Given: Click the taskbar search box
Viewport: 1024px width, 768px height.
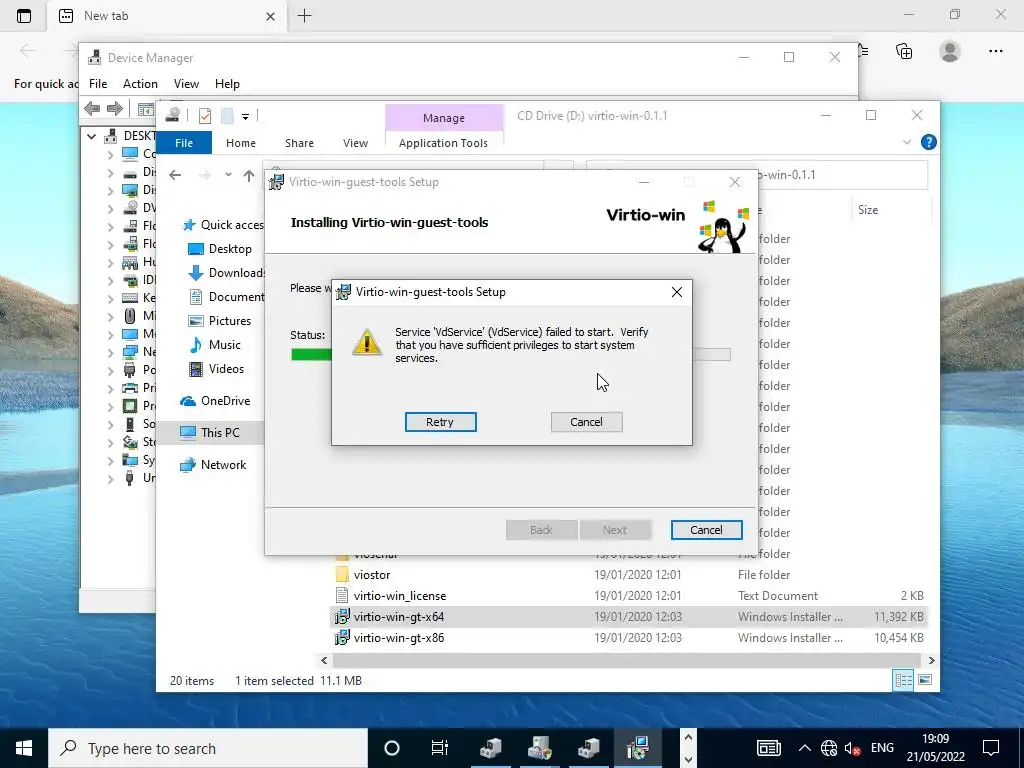Looking at the screenshot, I should point(208,748).
